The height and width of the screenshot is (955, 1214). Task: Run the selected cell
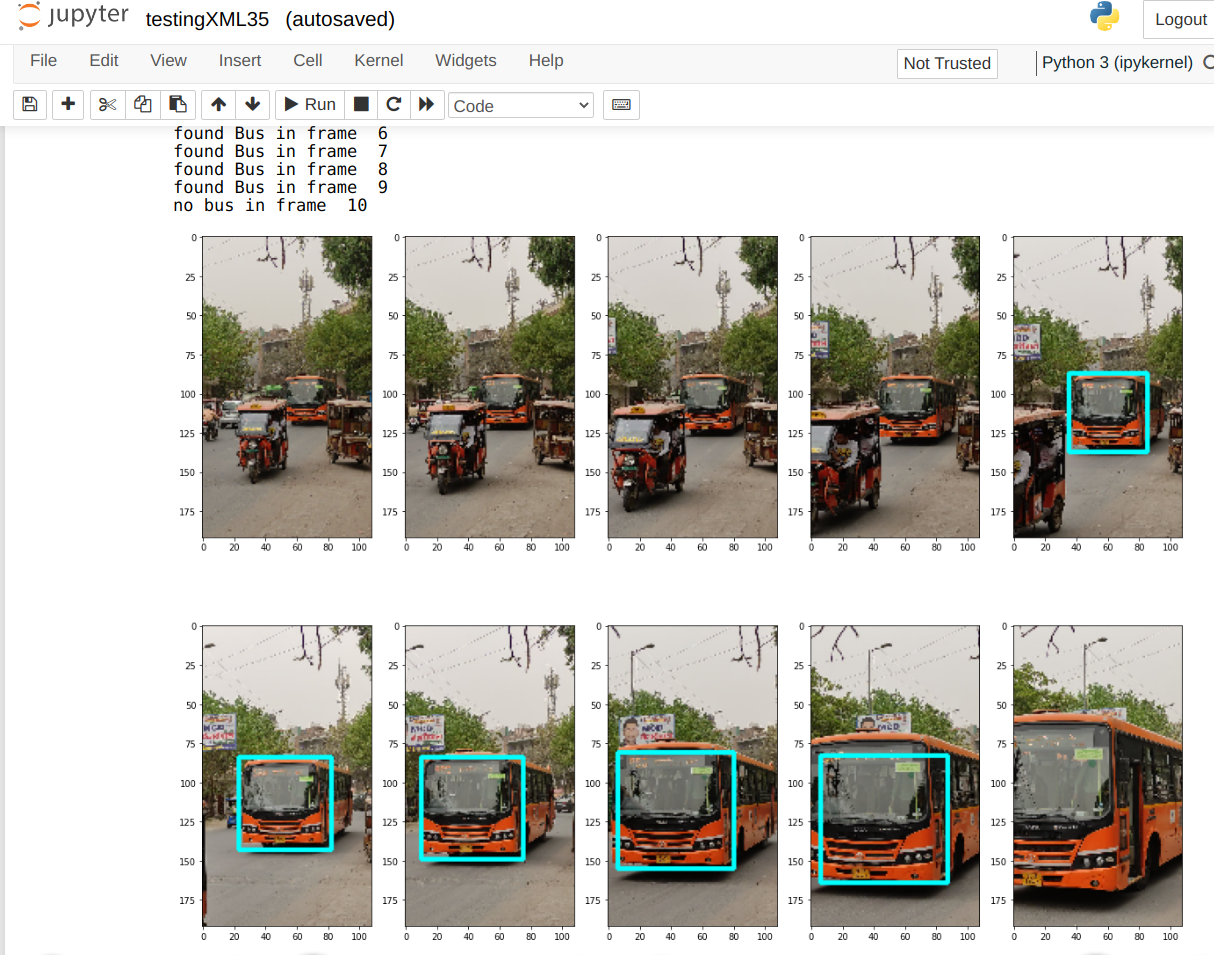308,104
